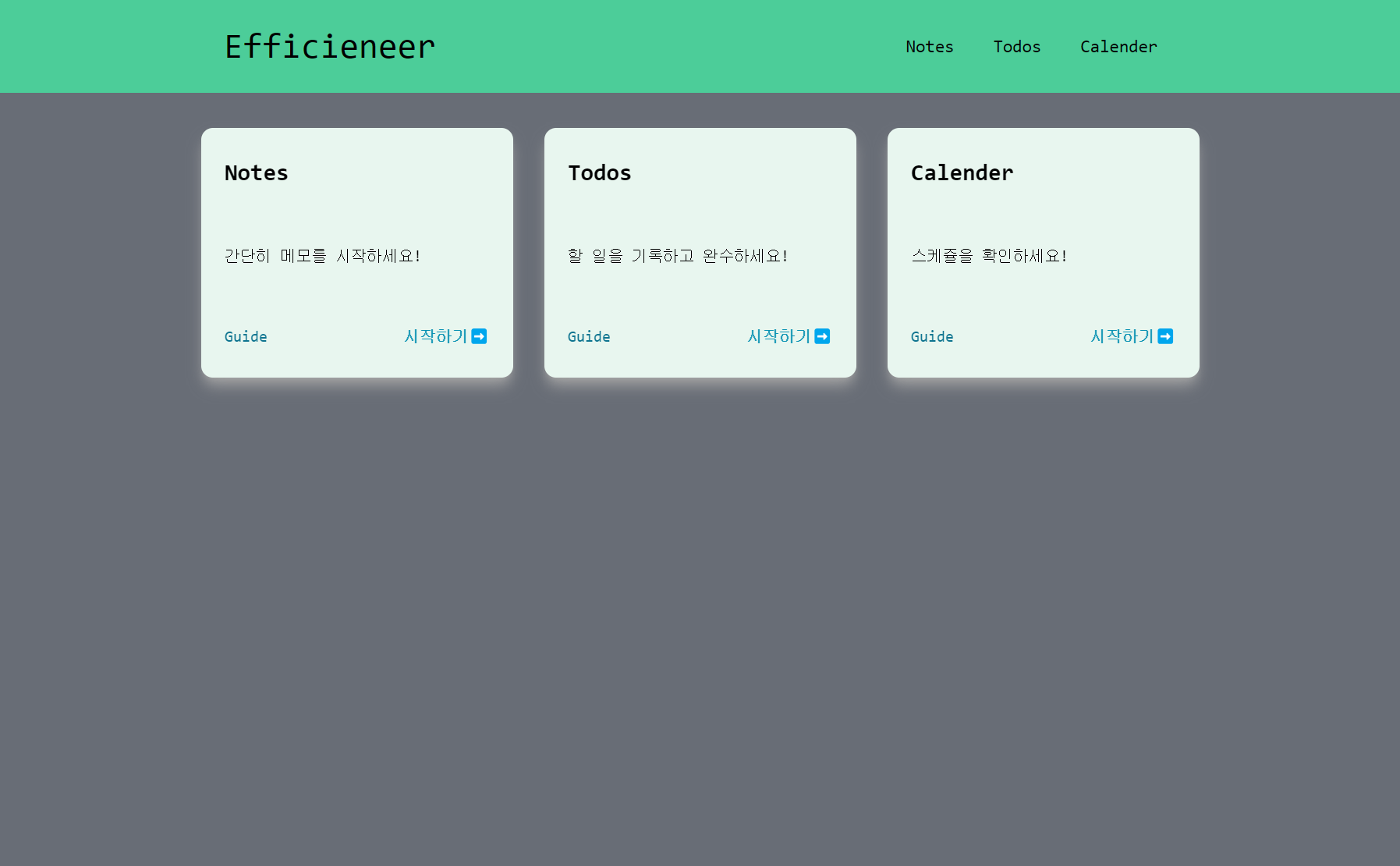Click the arrow icon on Todos card
Image resolution: width=1400 pixels, height=866 pixels.
[x=822, y=336]
